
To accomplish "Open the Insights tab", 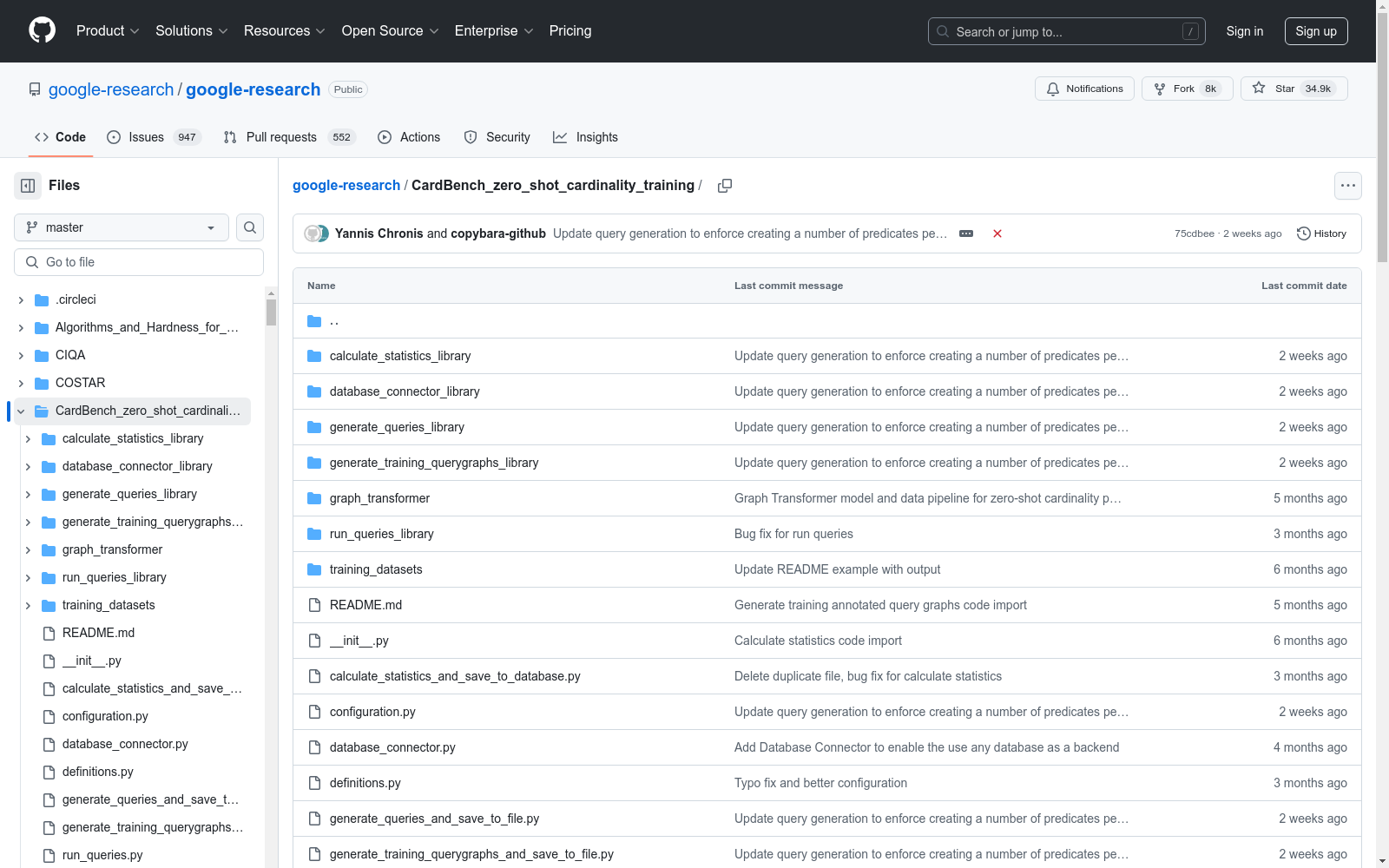I will (x=585, y=137).
